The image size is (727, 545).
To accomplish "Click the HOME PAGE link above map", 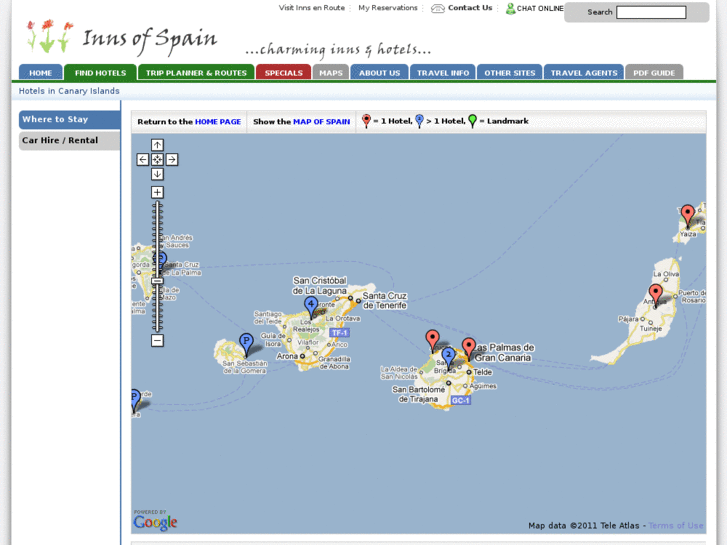I will point(218,122).
